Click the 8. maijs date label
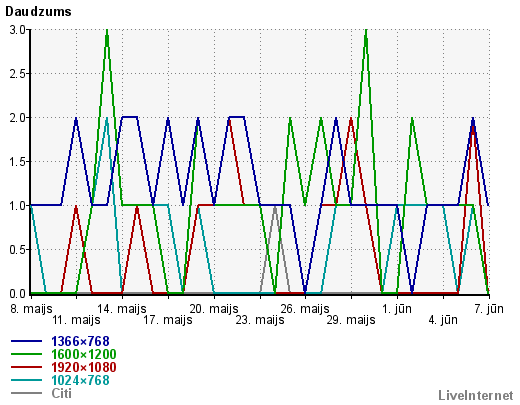The height and width of the screenshot is (405, 520). (x=31, y=309)
